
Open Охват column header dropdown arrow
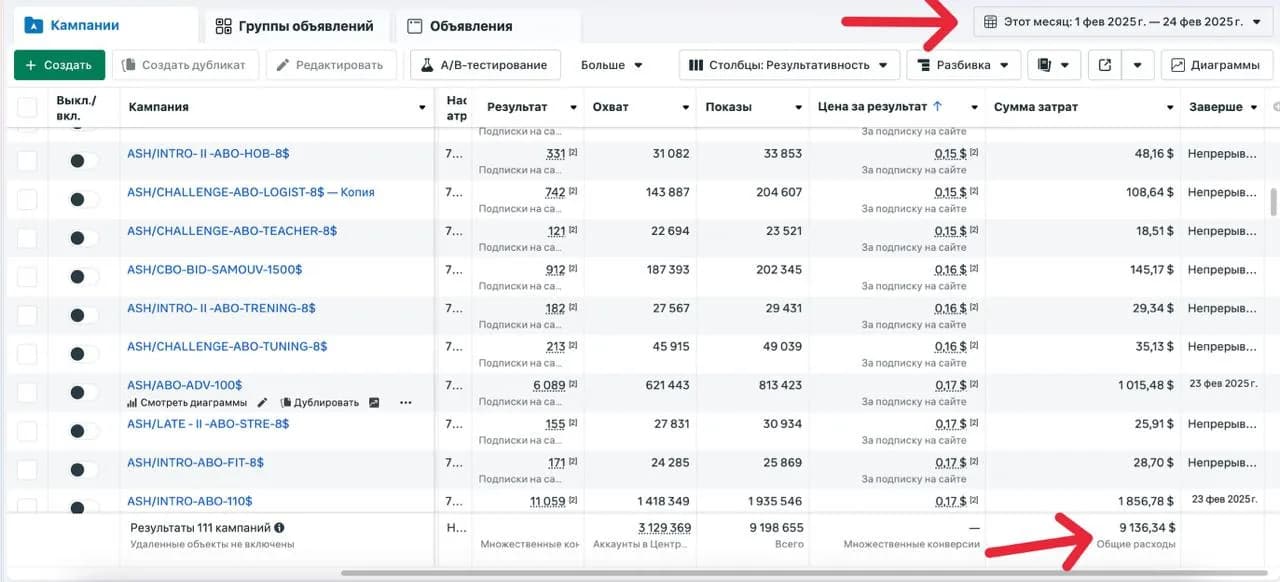pos(686,107)
